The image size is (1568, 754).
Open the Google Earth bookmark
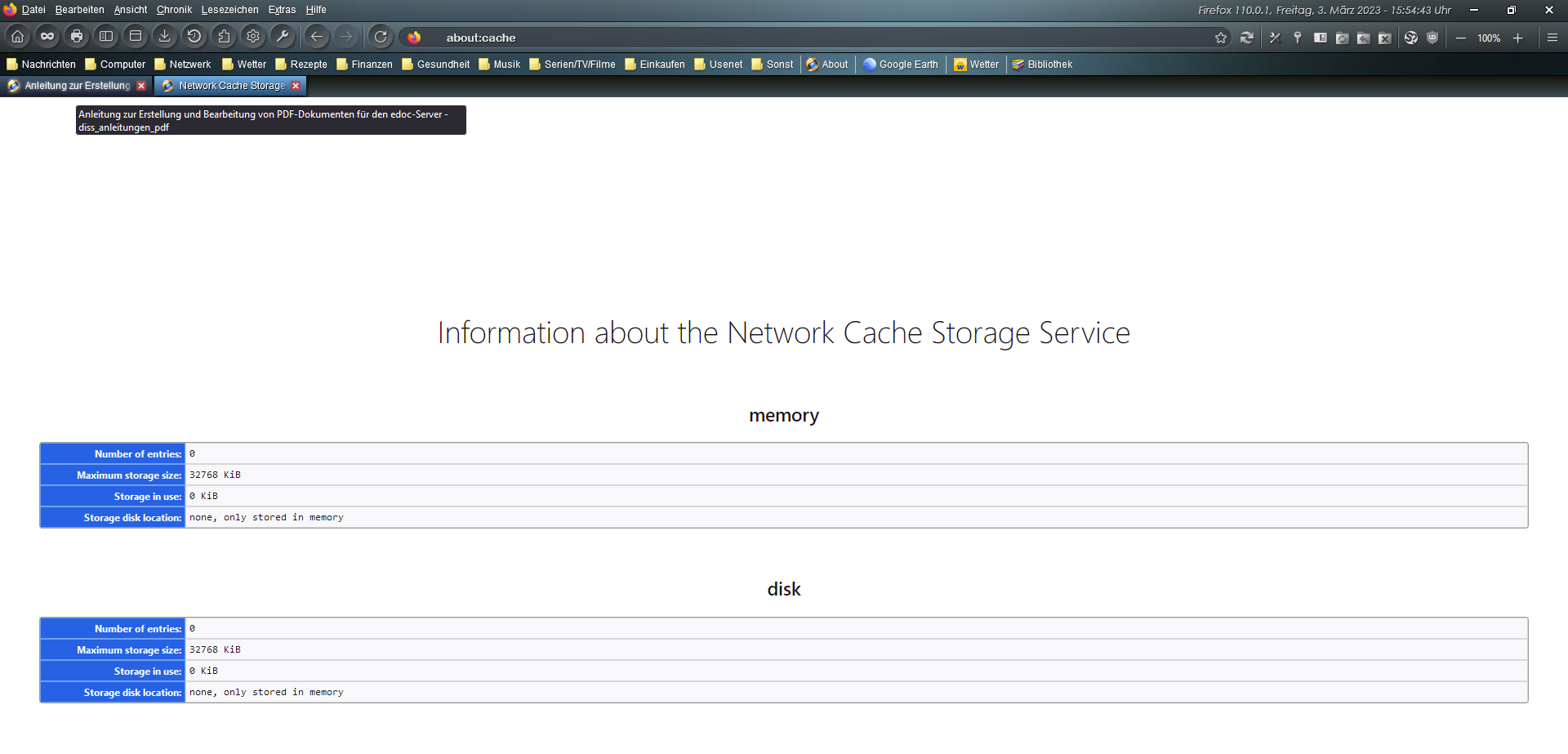tap(901, 65)
